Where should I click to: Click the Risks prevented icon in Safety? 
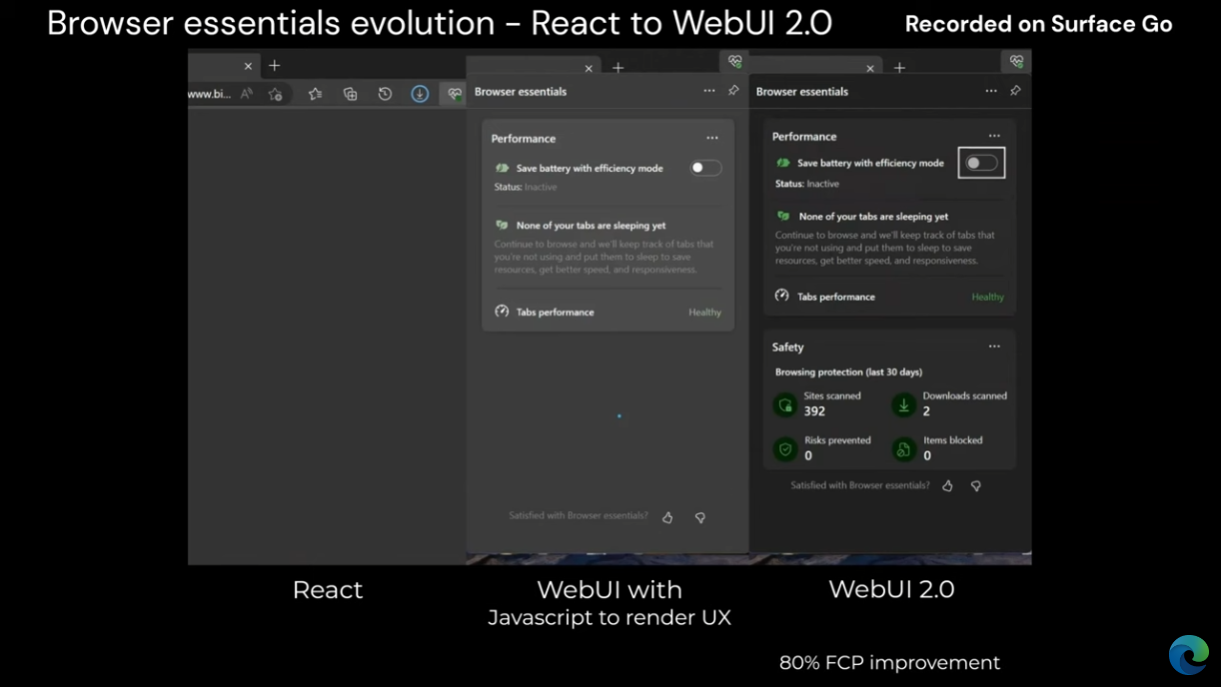coord(786,449)
